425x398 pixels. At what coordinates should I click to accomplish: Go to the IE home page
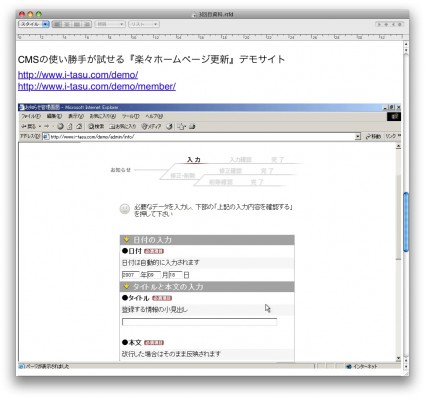pos(79,127)
